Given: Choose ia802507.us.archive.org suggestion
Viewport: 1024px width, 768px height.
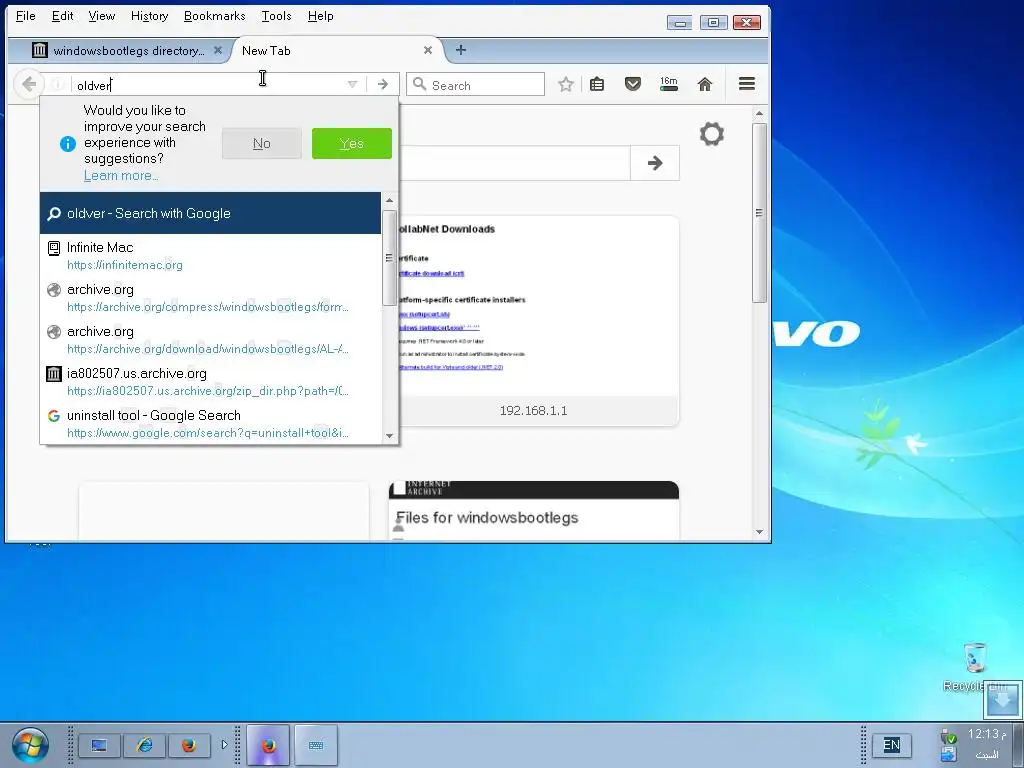Looking at the screenshot, I should point(210,381).
